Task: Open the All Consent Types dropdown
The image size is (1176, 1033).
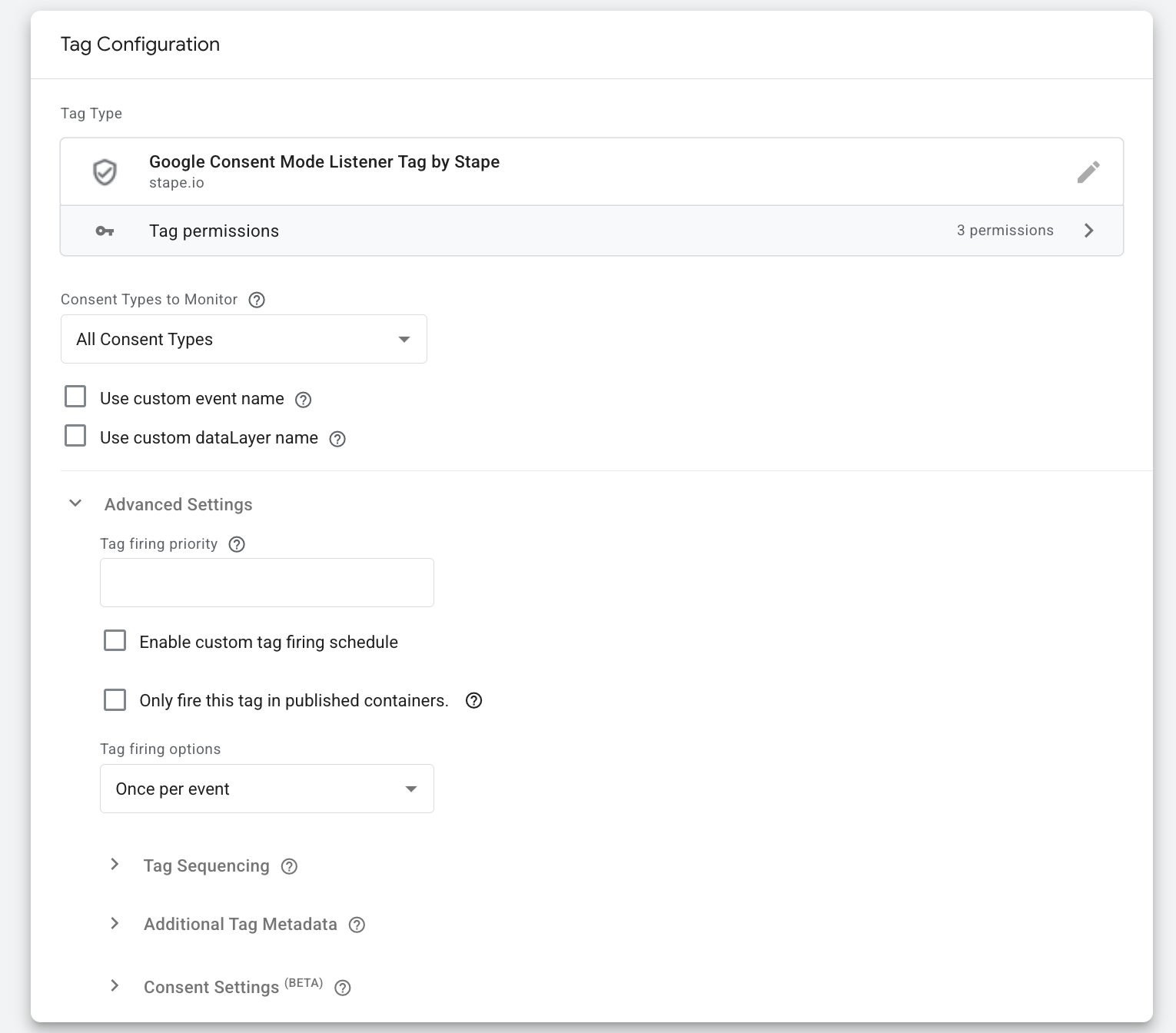Action: point(244,339)
